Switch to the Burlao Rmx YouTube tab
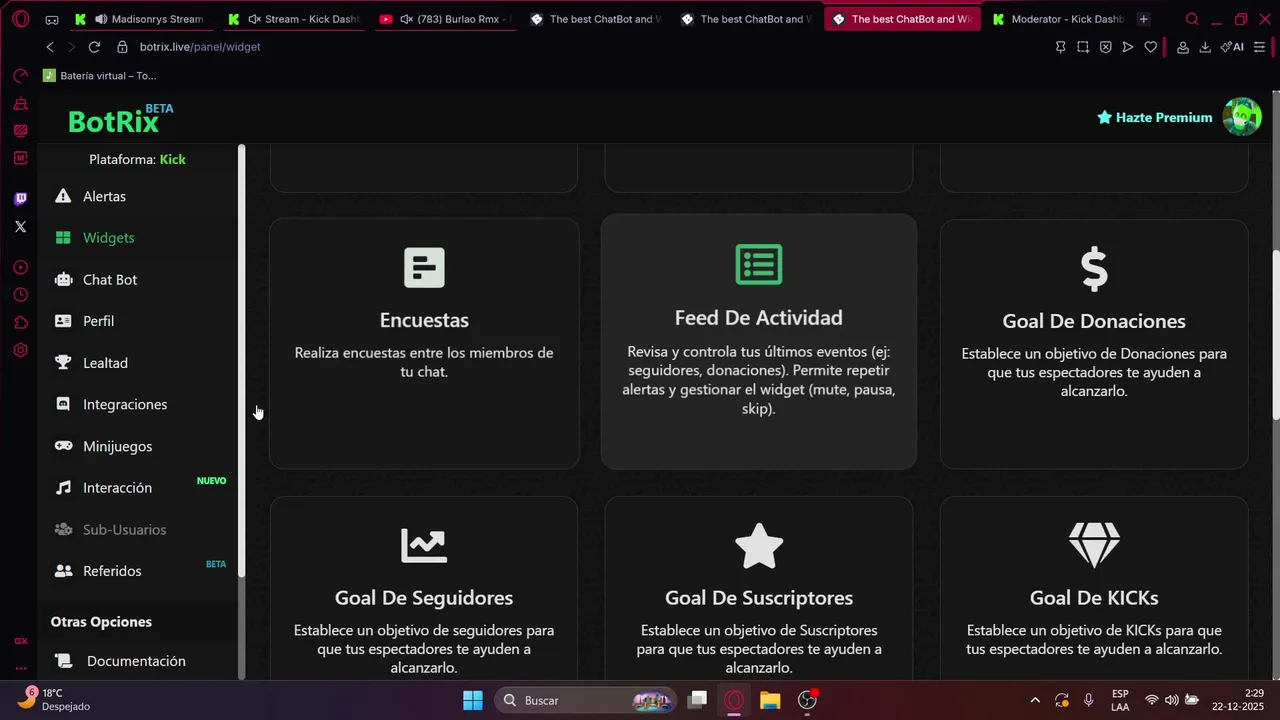The width and height of the screenshot is (1280, 720). tap(446, 19)
